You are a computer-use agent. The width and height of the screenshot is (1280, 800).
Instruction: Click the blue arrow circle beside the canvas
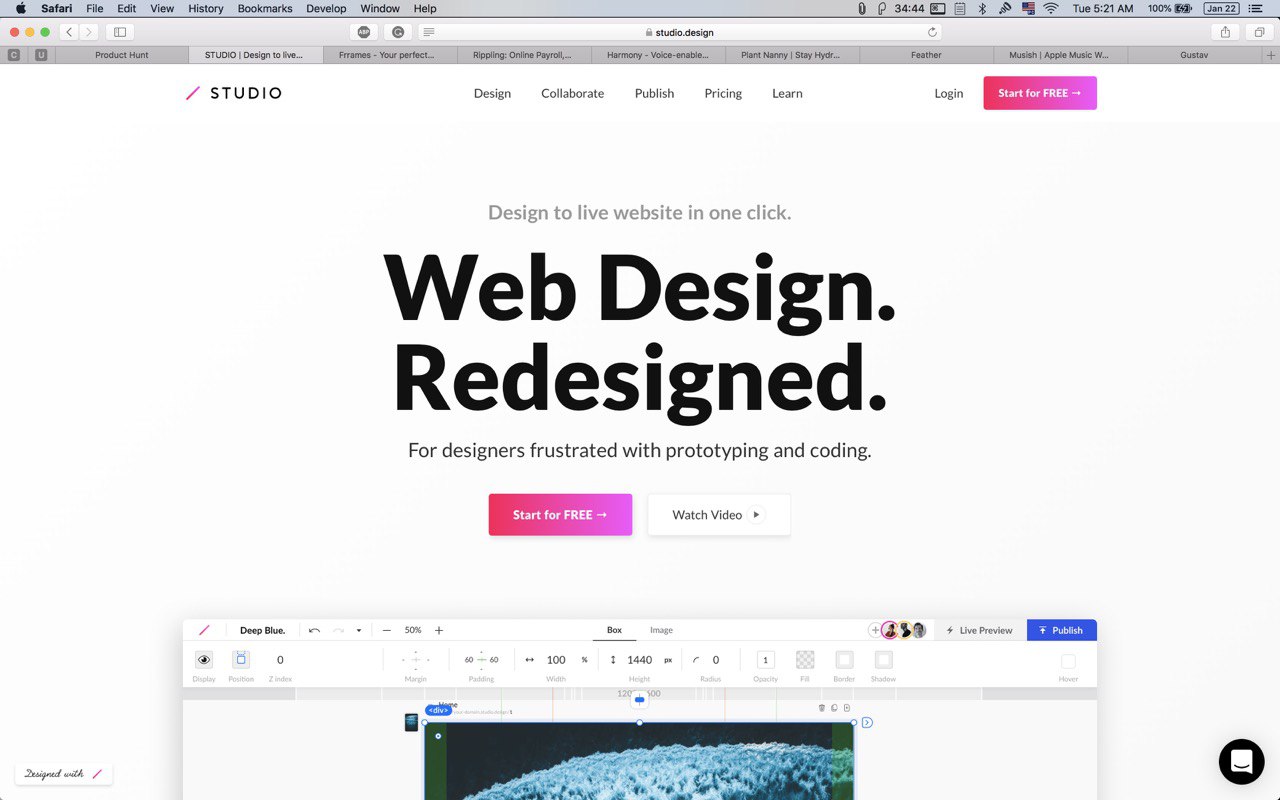pos(867,722)
